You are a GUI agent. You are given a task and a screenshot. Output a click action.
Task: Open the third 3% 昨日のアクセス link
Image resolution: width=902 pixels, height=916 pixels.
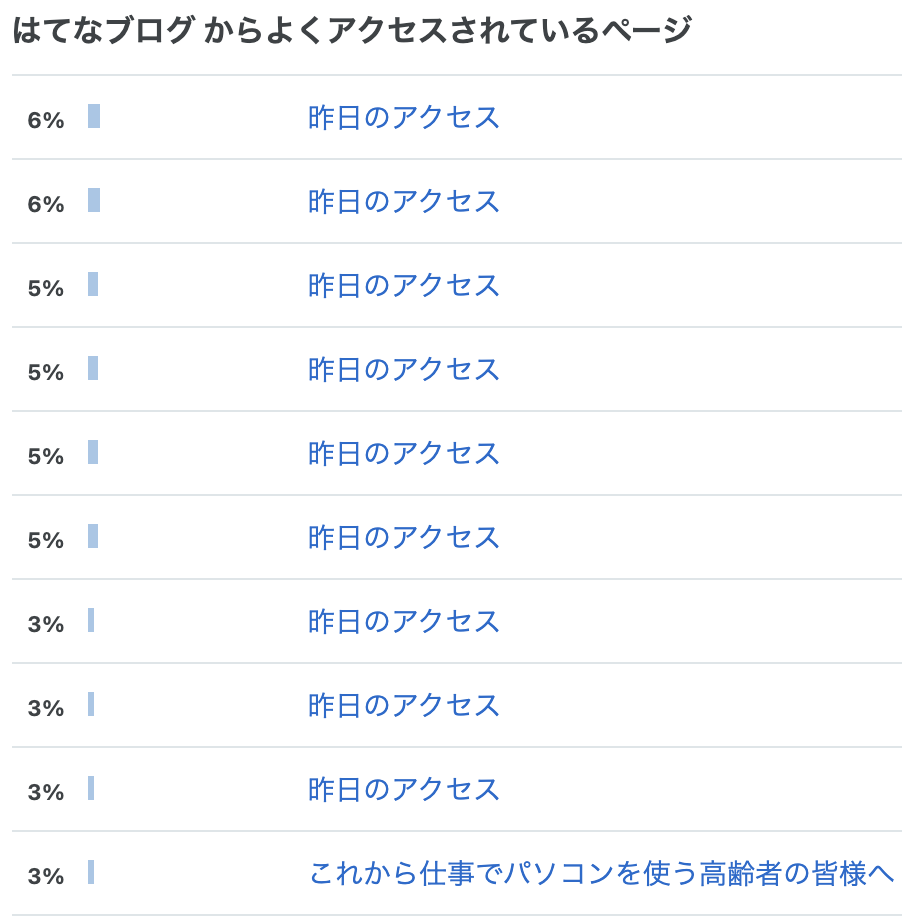pos(404,790)
